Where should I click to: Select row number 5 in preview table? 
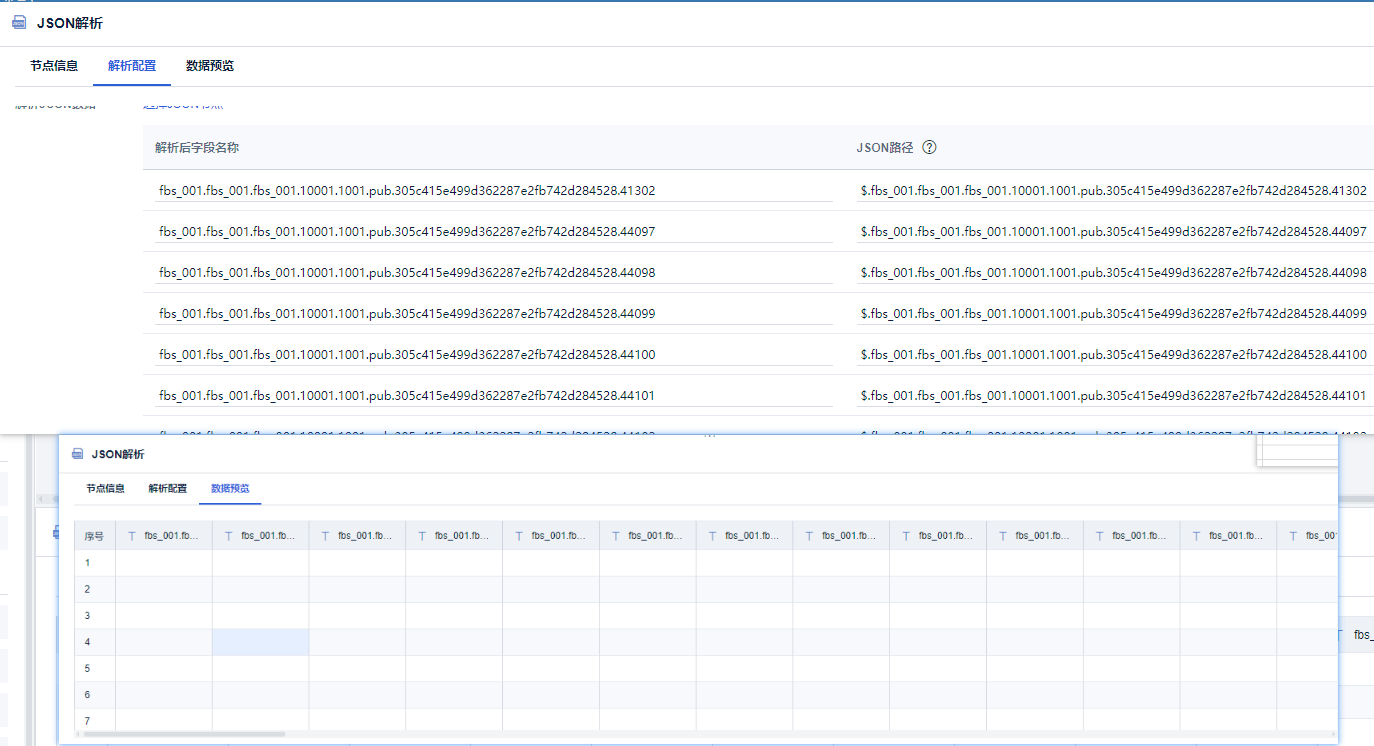[x=87, y=667]
